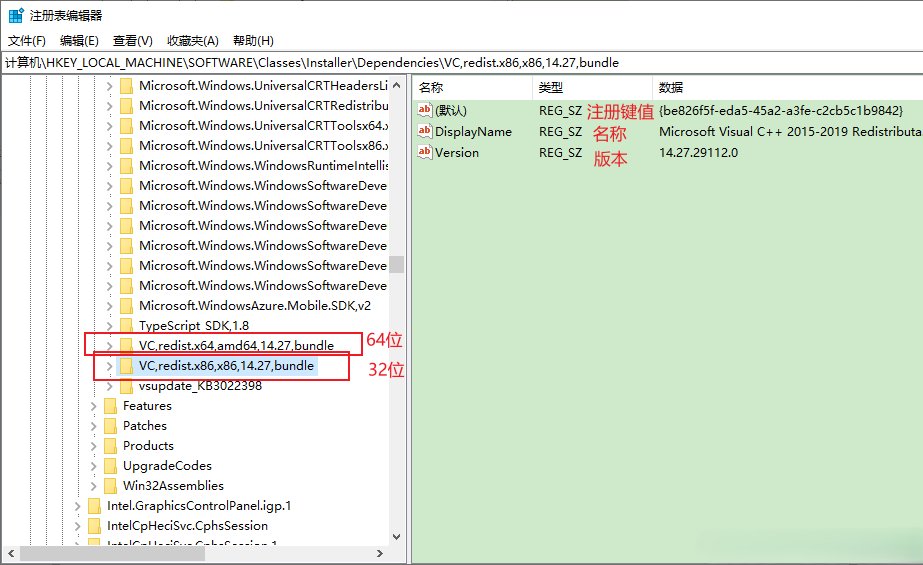Image resolution: width=923 pixels, height=565 pixels.
Task: Expand the Win32Assemblies key
Action: [x=94, y=486]
